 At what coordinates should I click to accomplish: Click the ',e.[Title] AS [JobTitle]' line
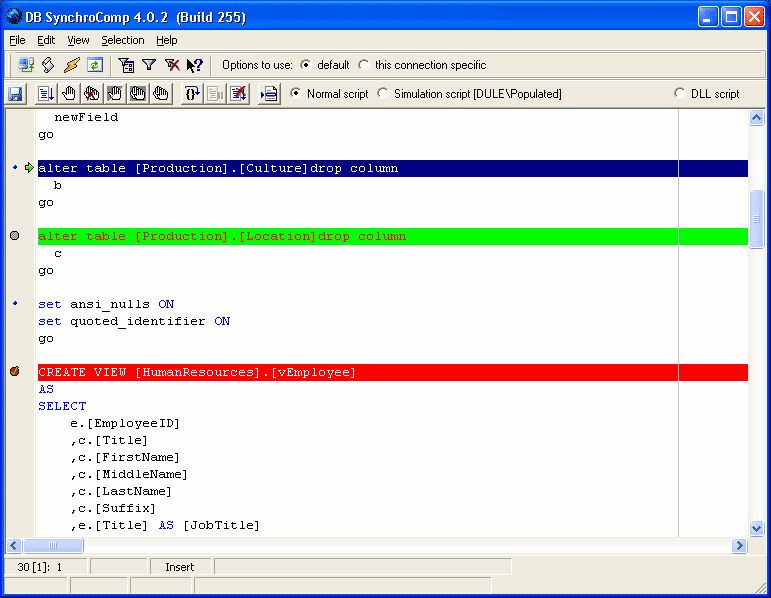coord(165,526)
